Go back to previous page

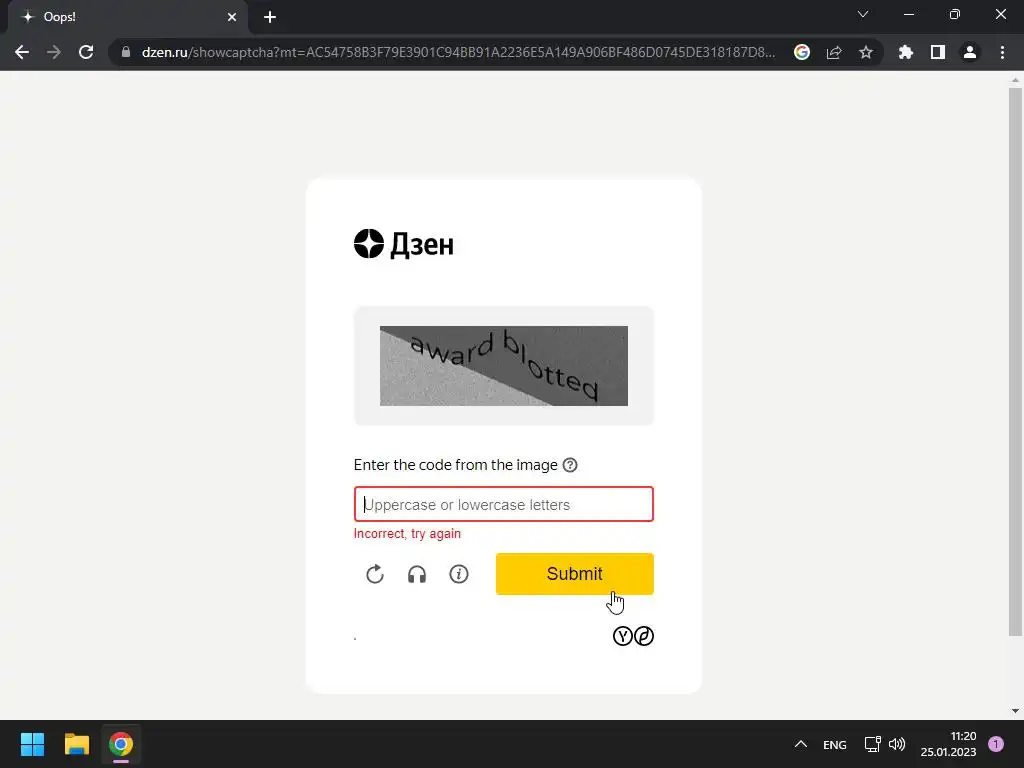[x=22, y=52]
